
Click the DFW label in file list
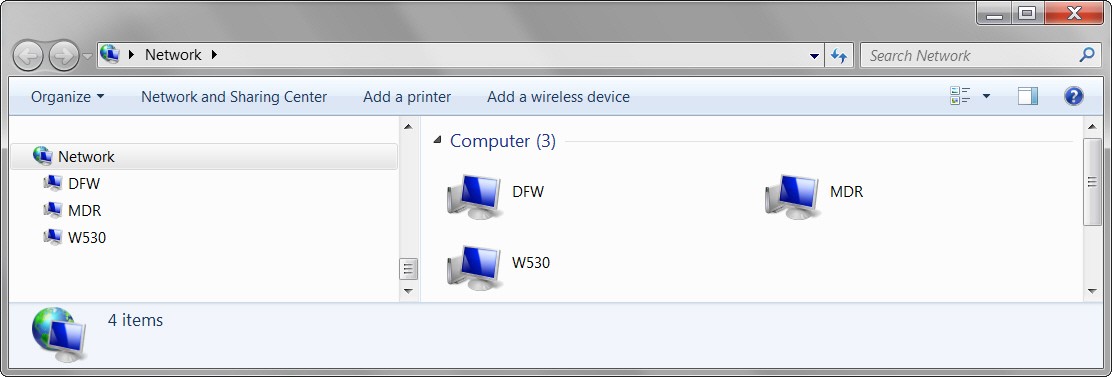point(528,191)
